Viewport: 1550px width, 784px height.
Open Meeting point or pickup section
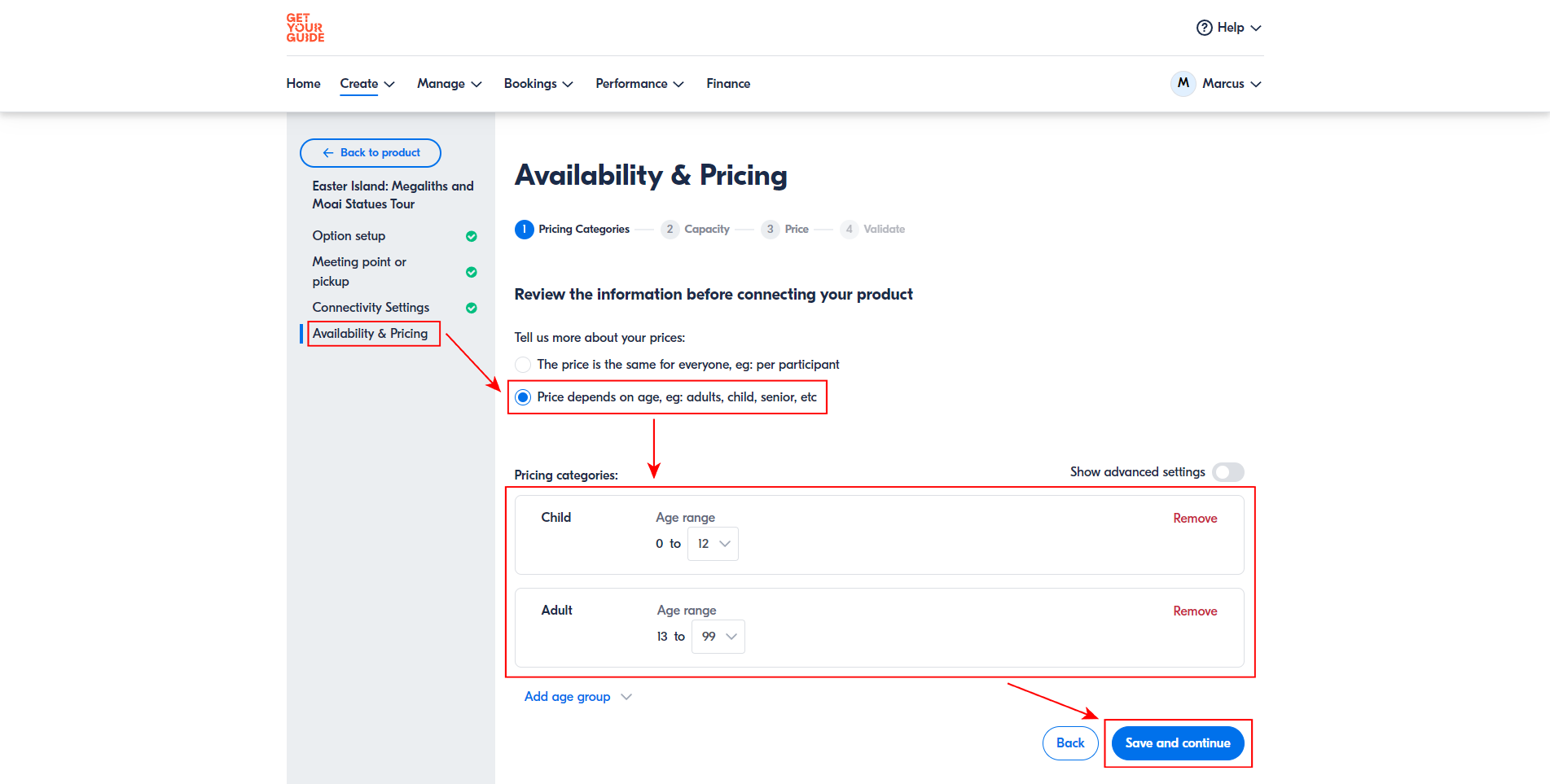pyautogui.click(x=359, y=271)
